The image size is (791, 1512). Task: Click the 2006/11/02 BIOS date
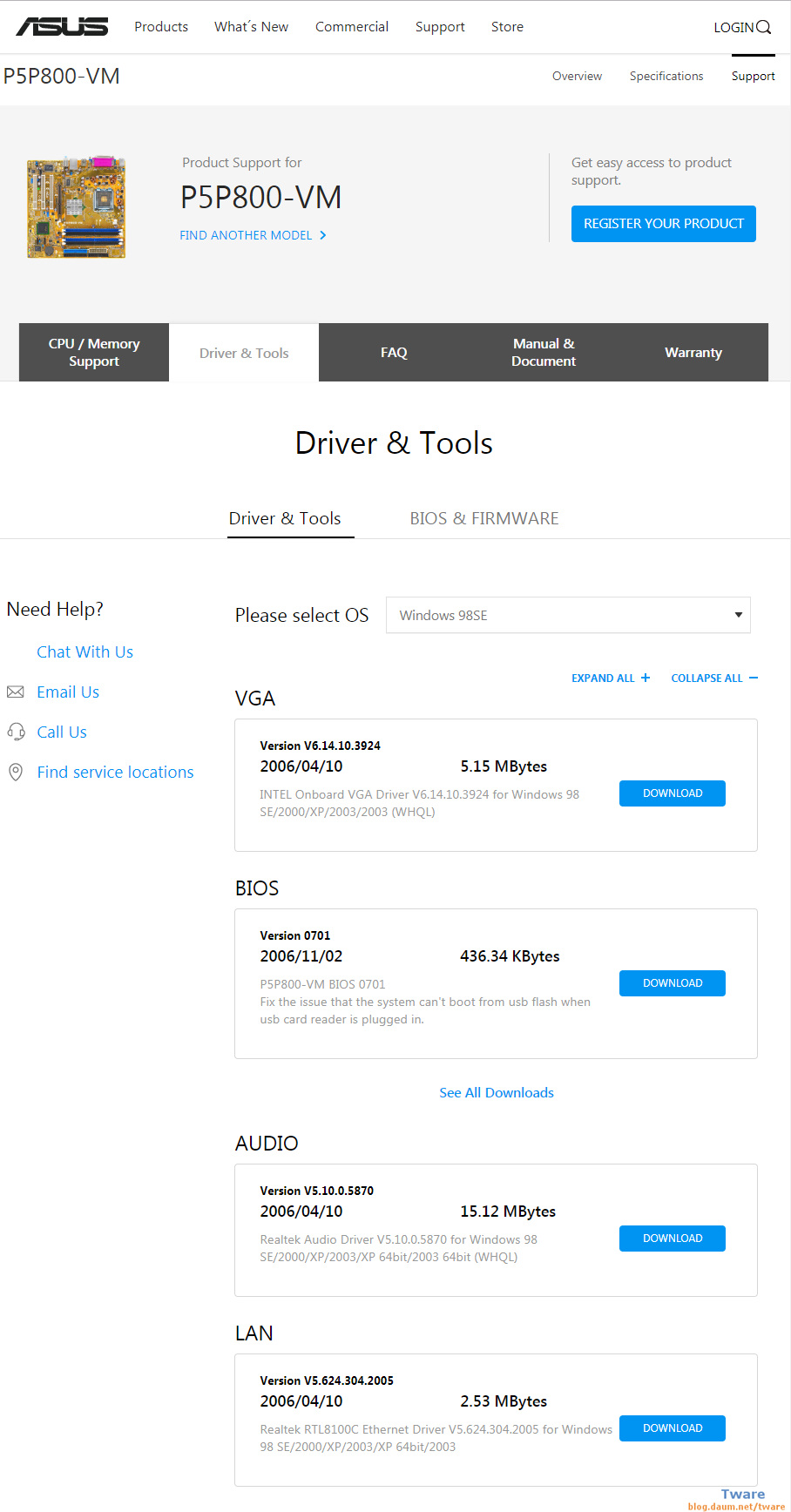point(301,956)
